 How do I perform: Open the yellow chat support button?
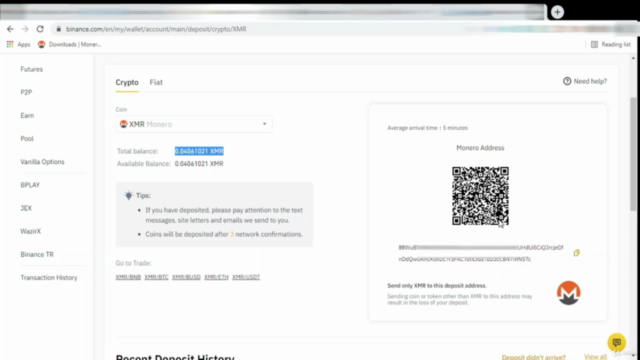pos(616,342)
